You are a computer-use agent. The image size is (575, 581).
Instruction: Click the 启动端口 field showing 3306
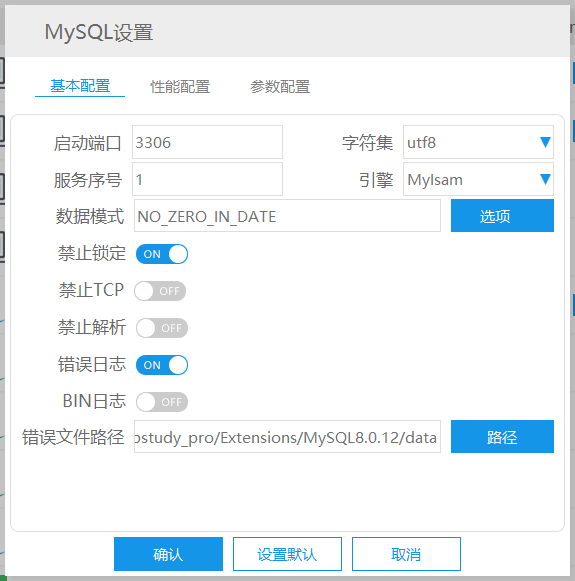207,142
